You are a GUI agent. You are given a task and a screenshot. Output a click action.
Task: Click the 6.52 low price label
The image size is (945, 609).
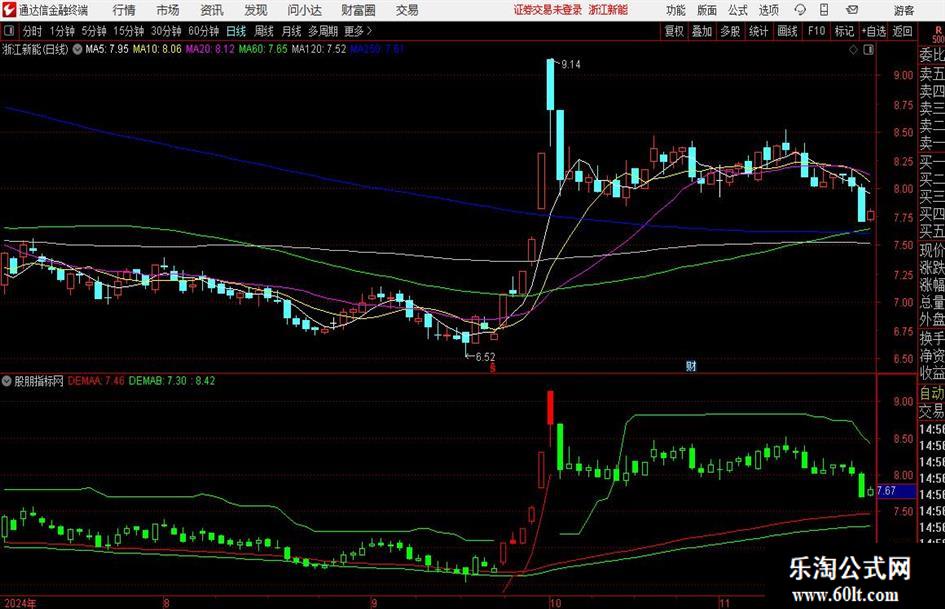[x=485, y=357]
